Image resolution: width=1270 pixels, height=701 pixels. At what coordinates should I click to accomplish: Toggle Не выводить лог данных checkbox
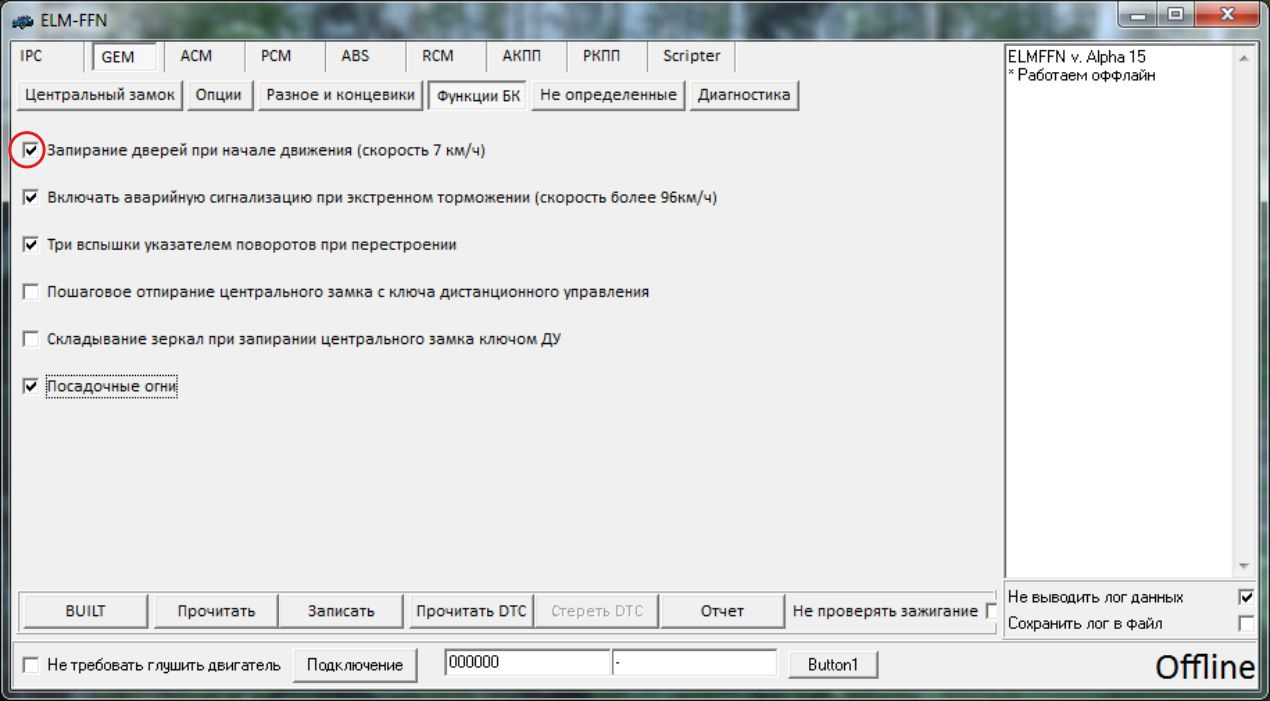point(1246,597)
